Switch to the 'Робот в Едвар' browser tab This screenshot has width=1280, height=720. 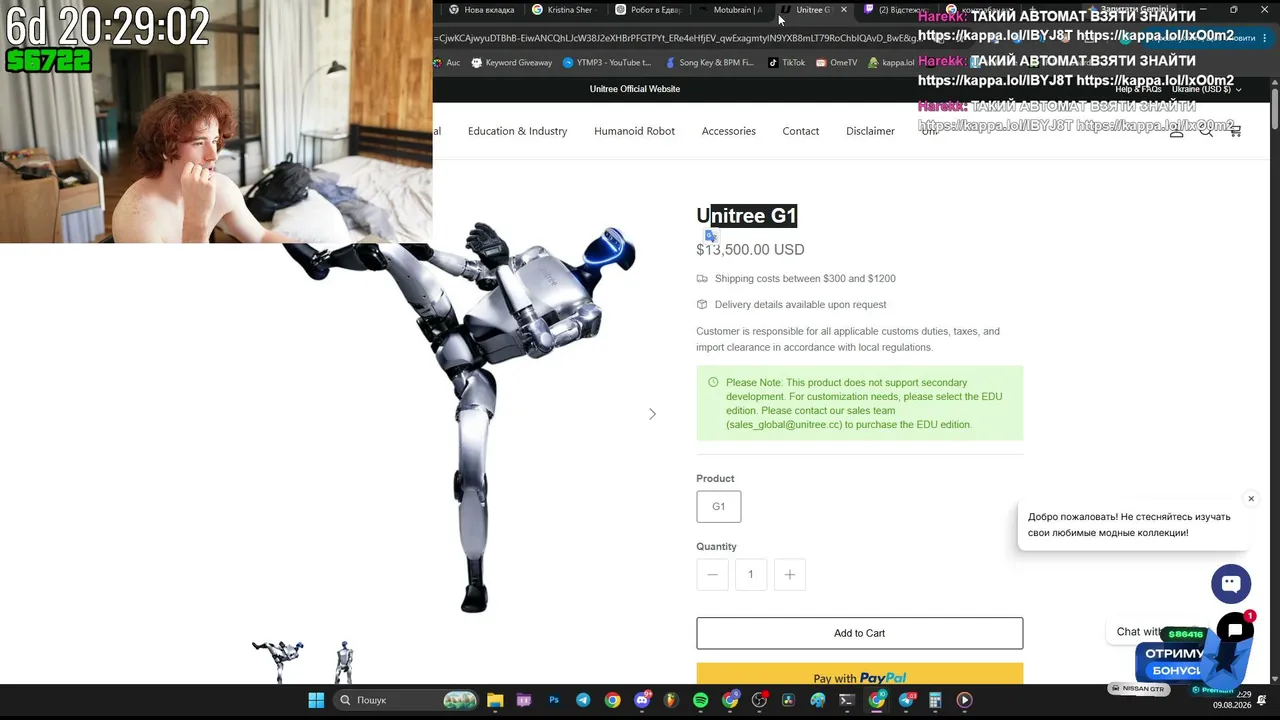click(648, 10)
